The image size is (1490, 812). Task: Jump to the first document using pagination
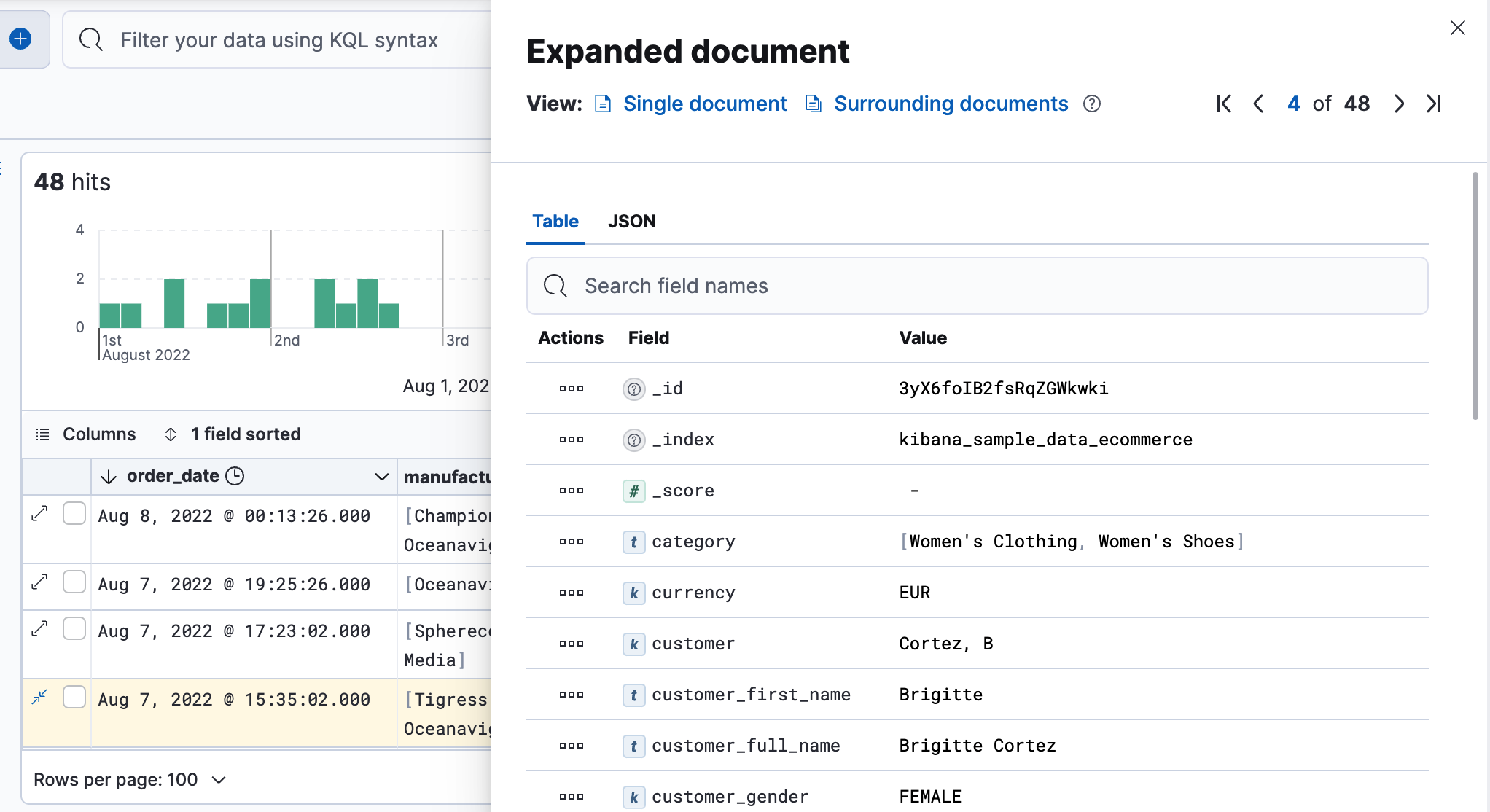[x=1223, y=104]
